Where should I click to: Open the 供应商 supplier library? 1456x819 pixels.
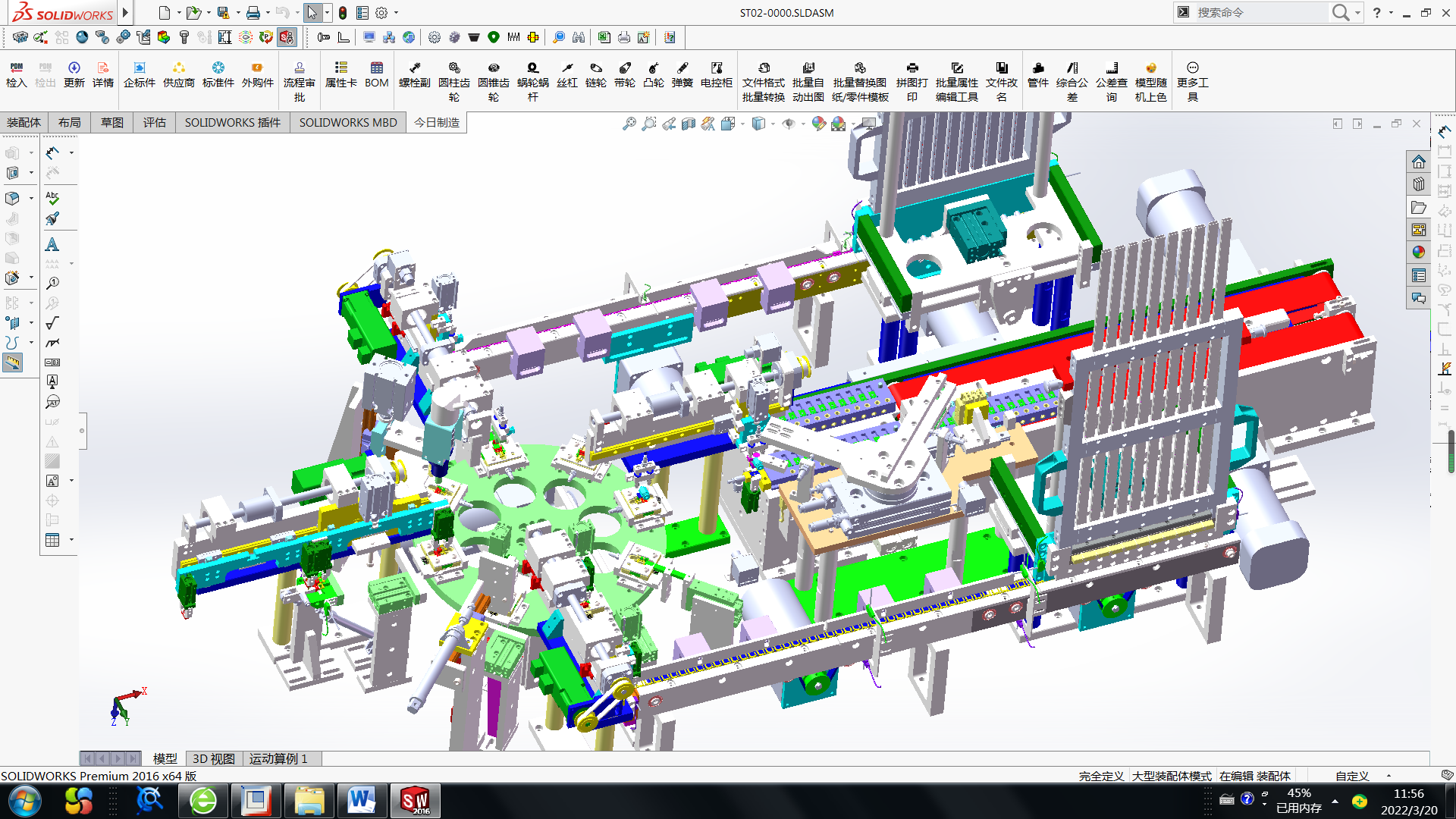[x=179, y=74]
